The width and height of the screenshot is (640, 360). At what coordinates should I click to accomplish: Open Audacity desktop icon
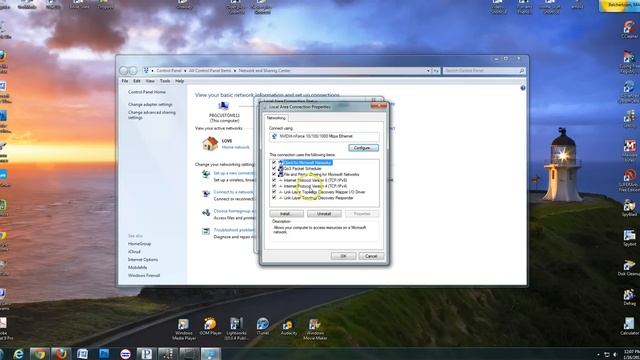(x=289, y=328)
